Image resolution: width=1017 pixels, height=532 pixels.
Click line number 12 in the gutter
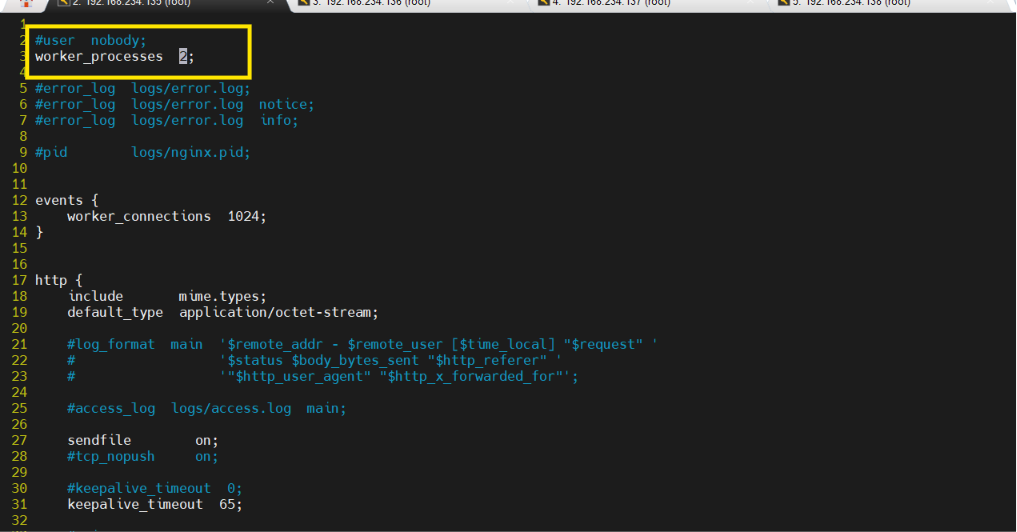pos(19,200)
